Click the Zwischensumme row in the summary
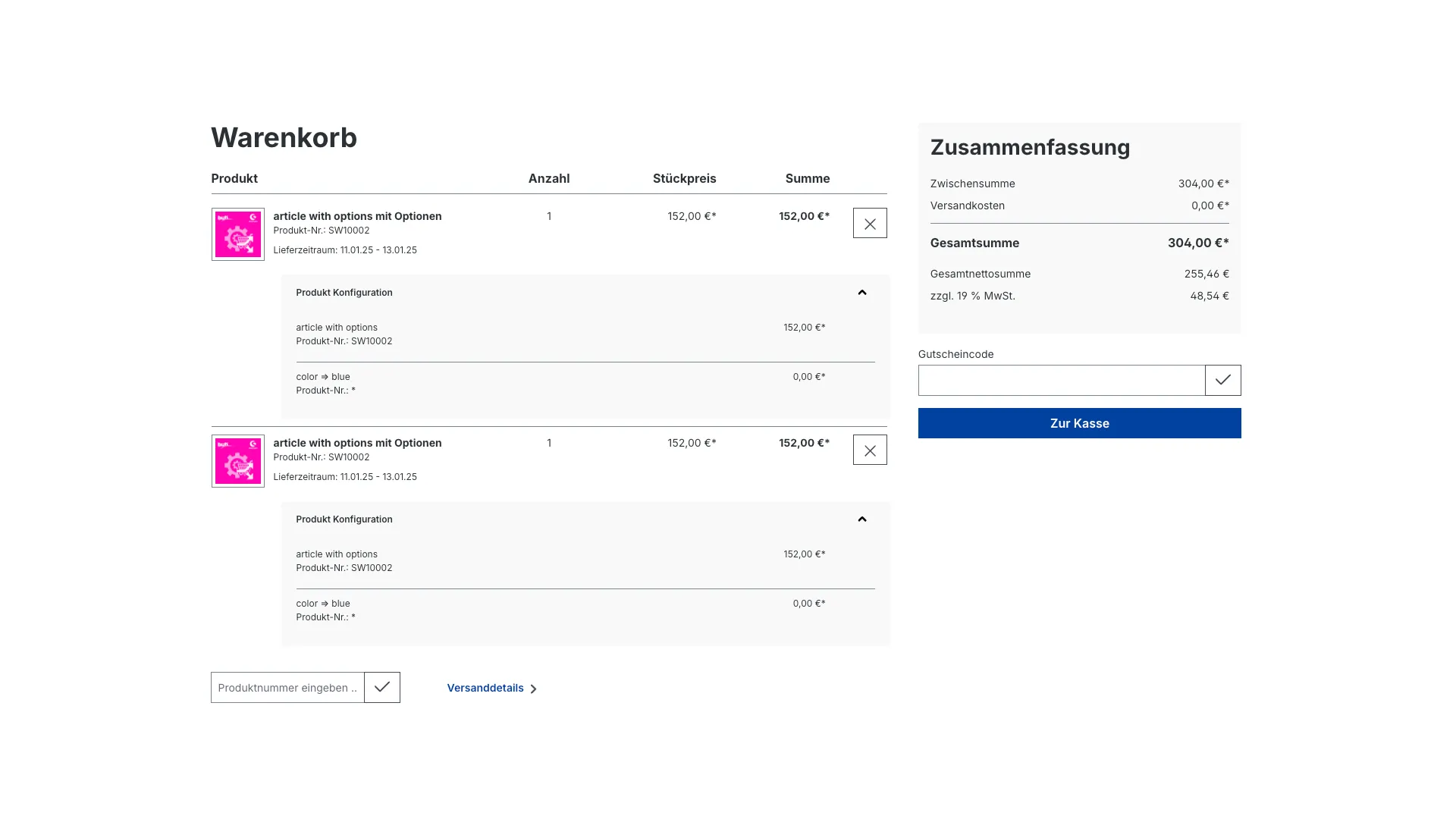 click(x=973, y=184)
